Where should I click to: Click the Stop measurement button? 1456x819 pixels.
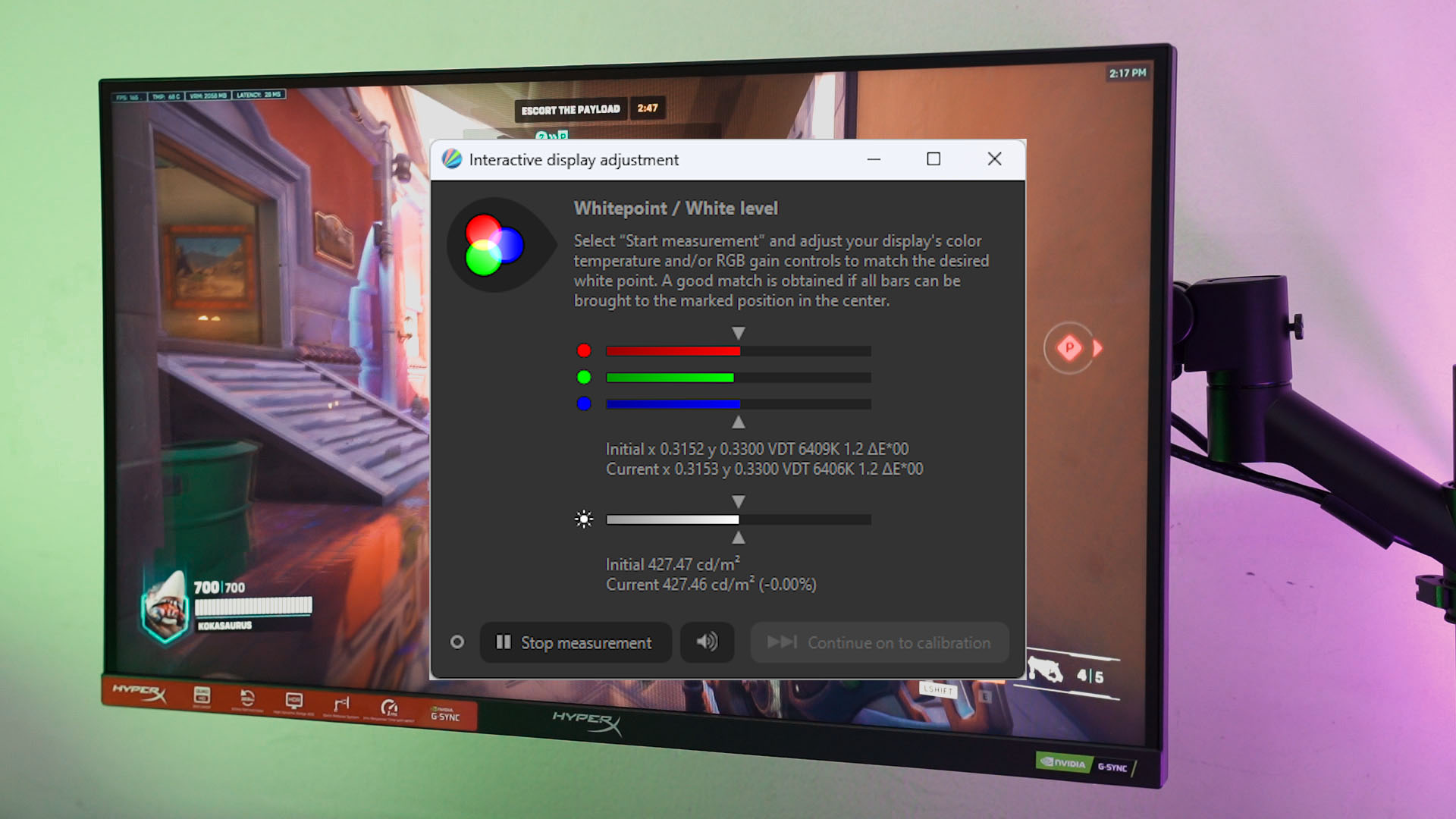[x=576, y=642]
